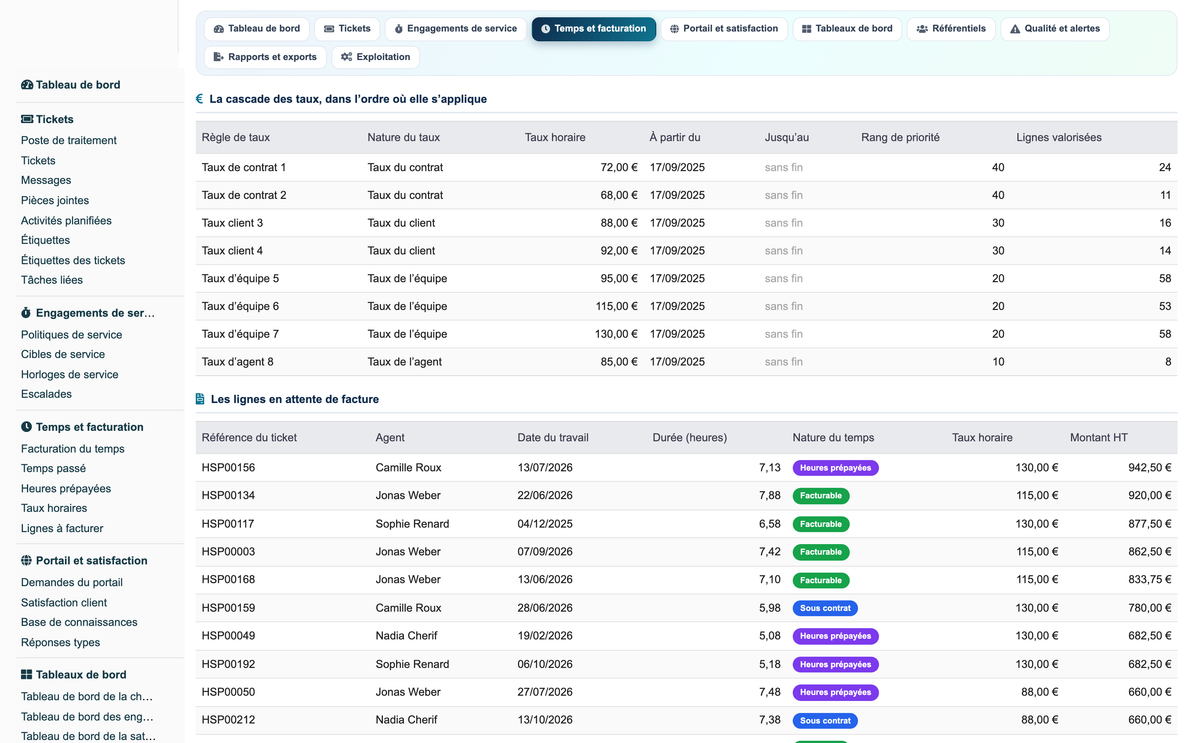The width and height of the screenshot is (1200, 743).
Task: Click the sidebar Tickets section icon
Action: coord(27,119)
